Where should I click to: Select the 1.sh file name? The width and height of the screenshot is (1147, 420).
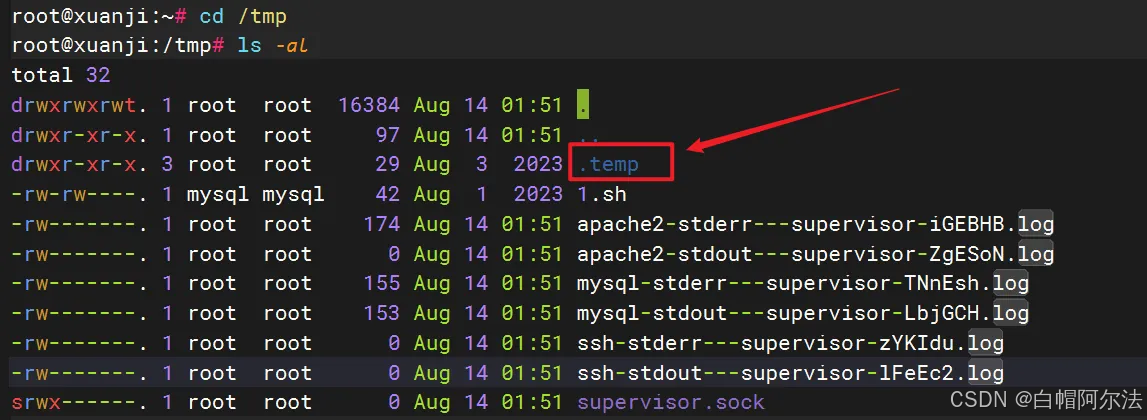(601, 195)
